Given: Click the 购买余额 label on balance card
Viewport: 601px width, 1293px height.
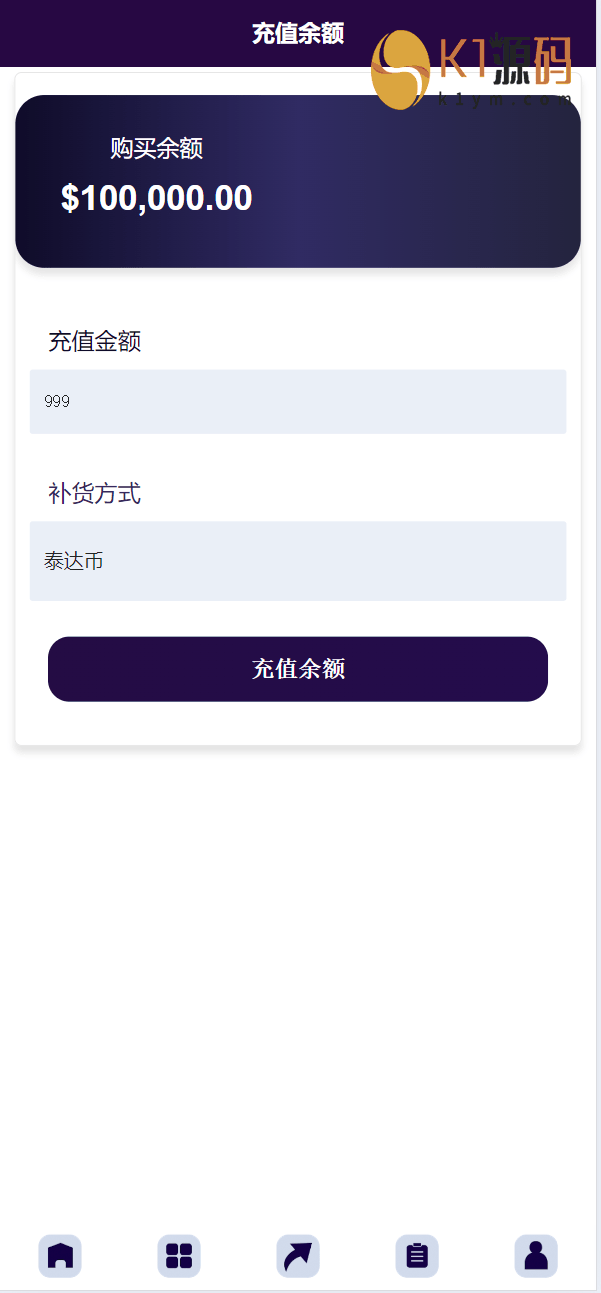Looking at the screenshot, I should pyautogui.click(x=156, y=149).
